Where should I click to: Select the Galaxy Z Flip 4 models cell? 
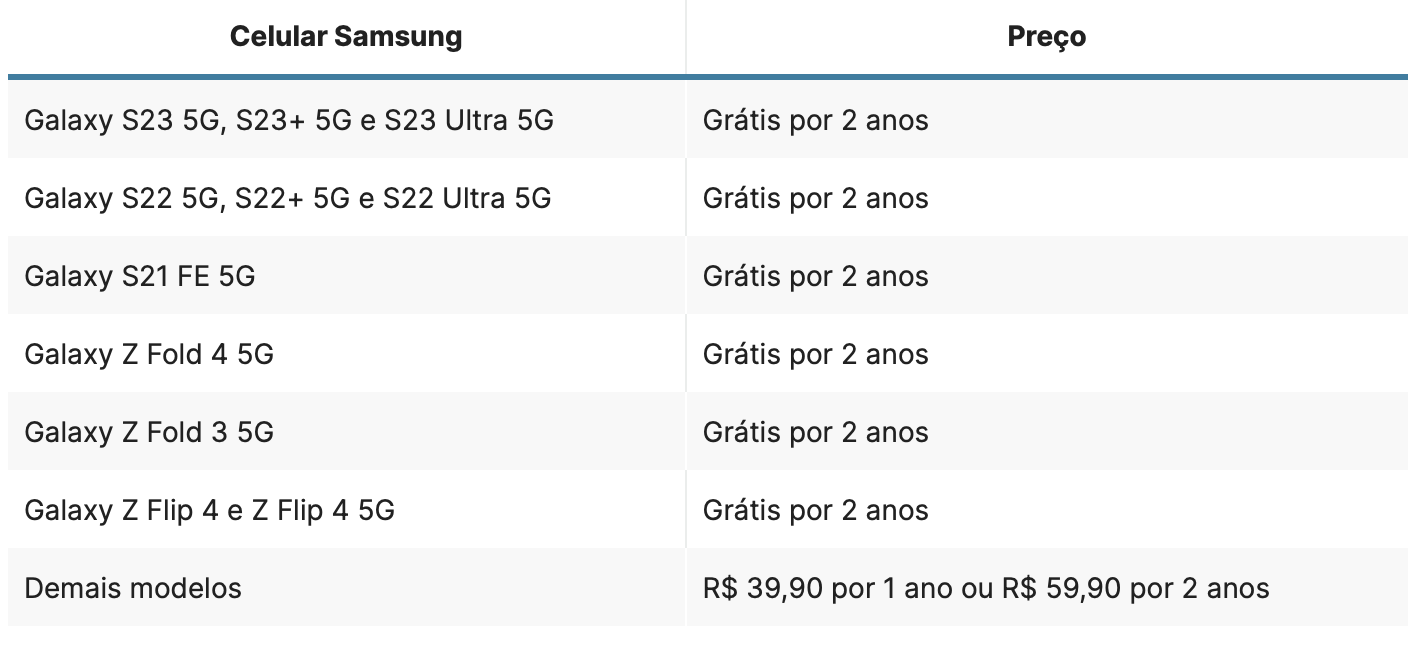tap(210, 510)
